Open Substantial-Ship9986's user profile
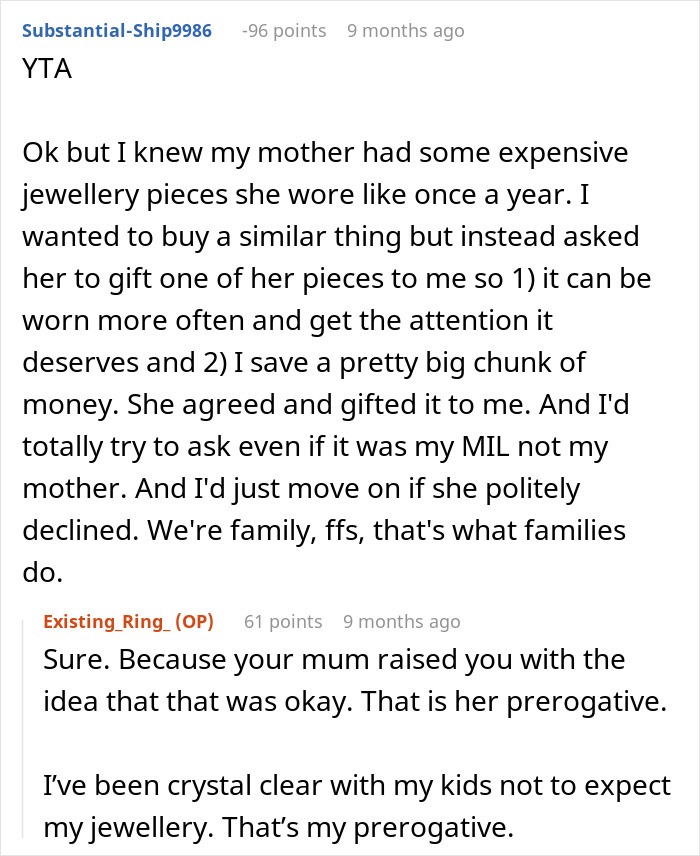The height and width of the screenshot is (856, 700). [116, 31]
